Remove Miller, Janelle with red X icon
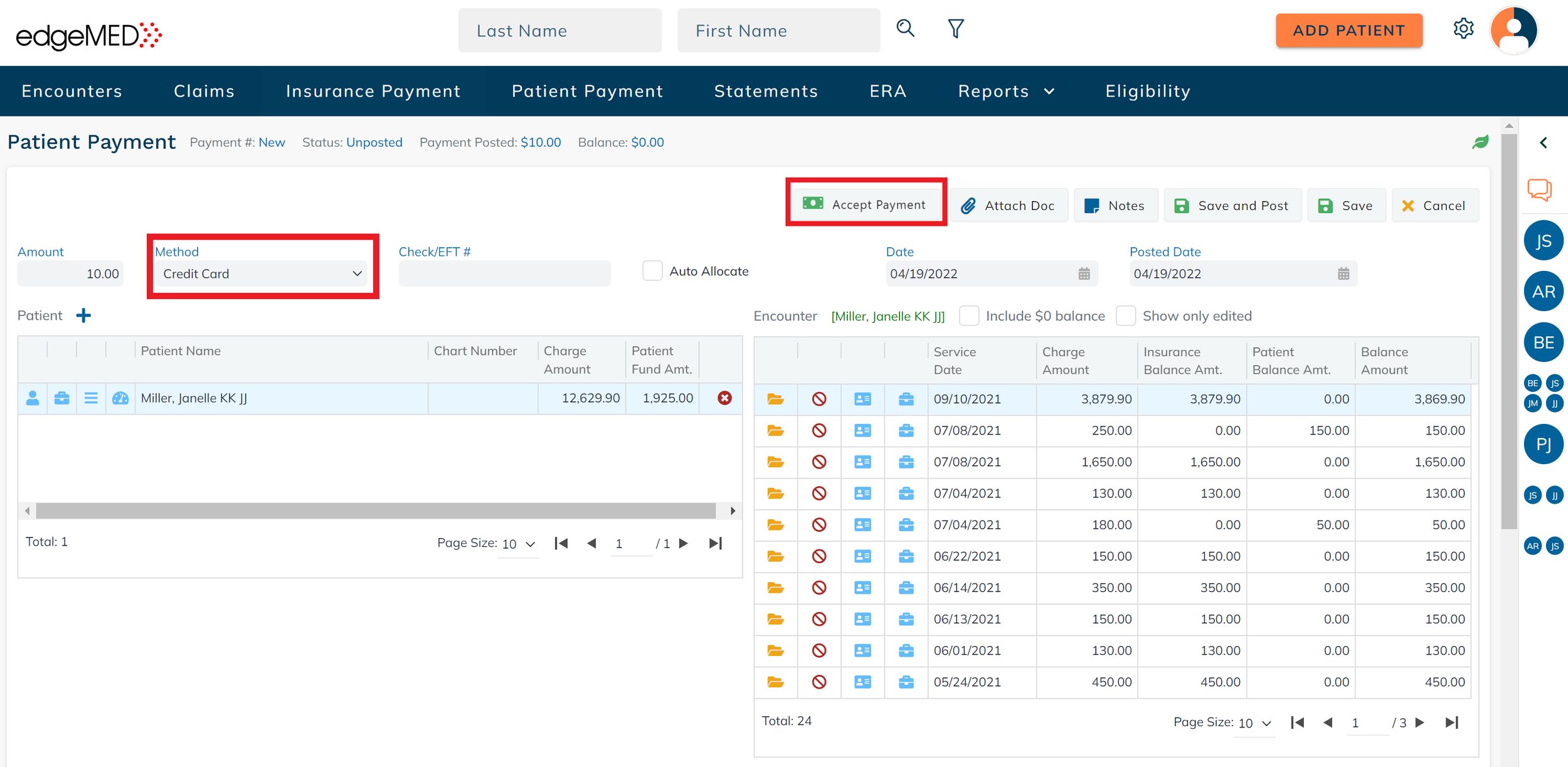Image resolution: width=1568 pixels, height=767 pixels. click(724, 398)
